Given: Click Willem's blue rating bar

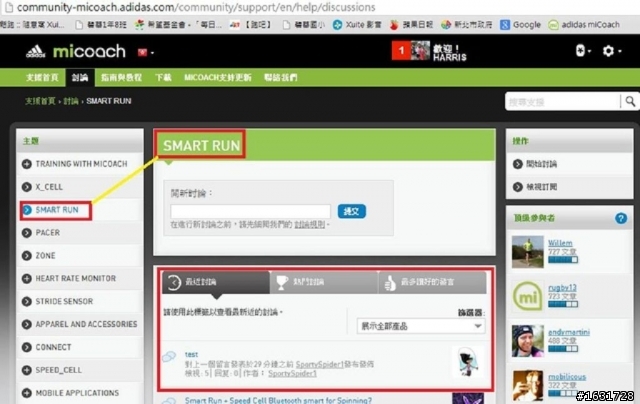Looking at the screenshot, I should tap(563, 260).
